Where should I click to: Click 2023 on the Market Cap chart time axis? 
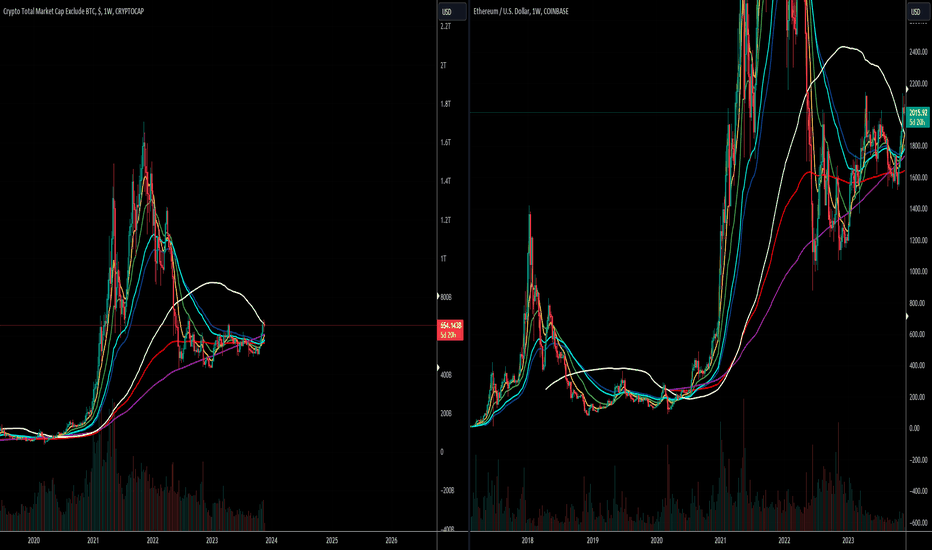click(212, 540)
